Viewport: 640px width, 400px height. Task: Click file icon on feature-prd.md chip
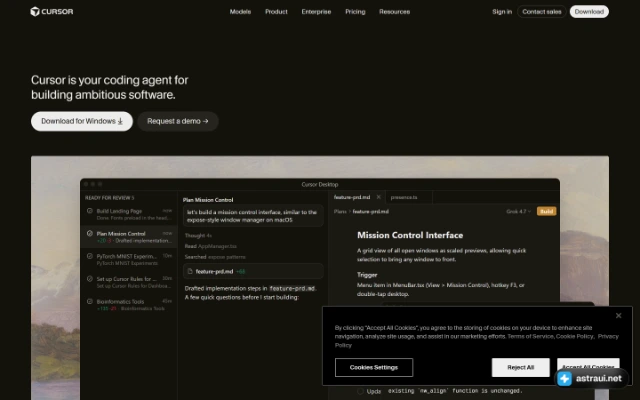pos(190,271)
